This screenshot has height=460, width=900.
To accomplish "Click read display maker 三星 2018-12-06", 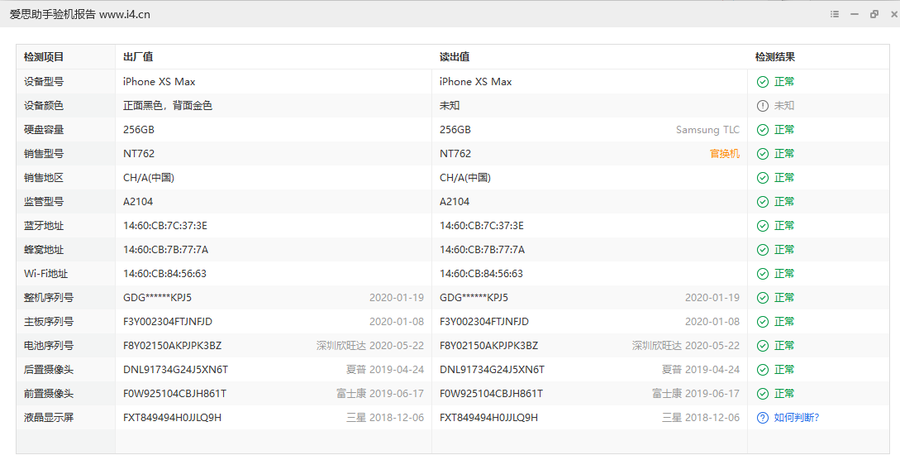I will tap(701, 418).
